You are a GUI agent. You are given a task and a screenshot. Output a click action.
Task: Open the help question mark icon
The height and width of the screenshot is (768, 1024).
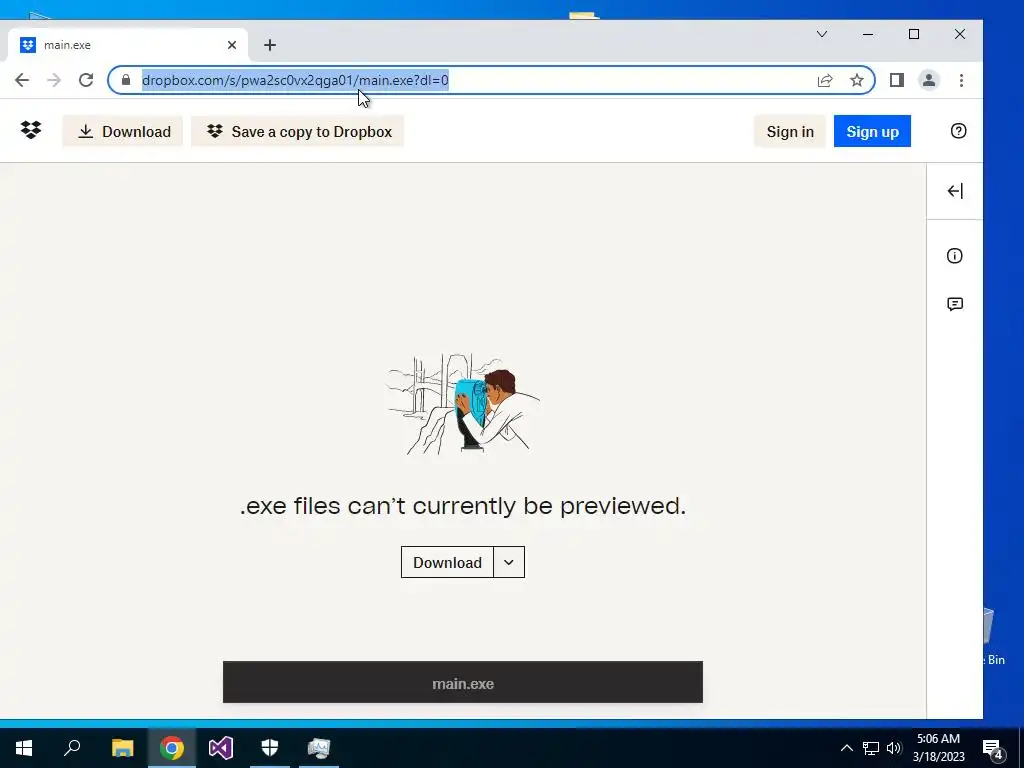pyautogui.click(x=958, y=131)
